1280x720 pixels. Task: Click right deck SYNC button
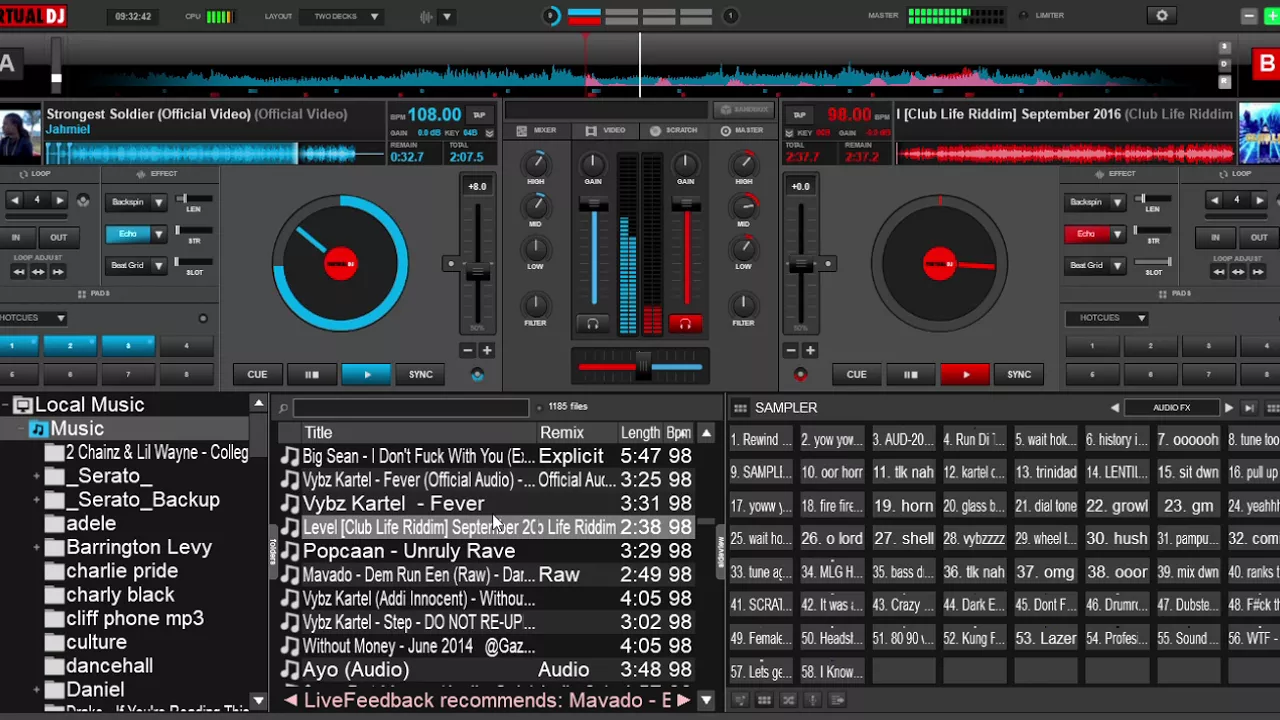tap(1019, 375)
